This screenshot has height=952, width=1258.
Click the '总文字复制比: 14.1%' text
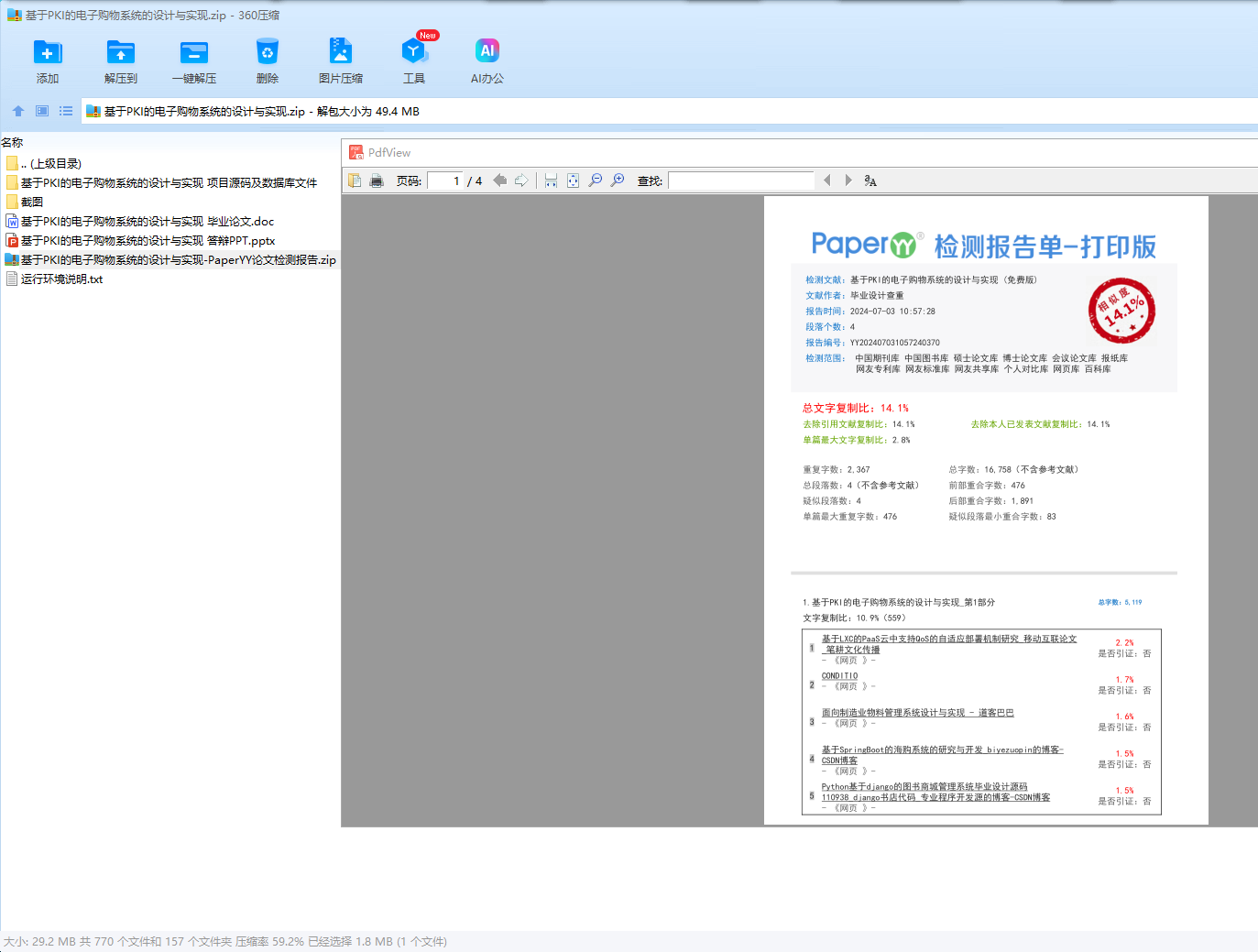tap(856, 408)
